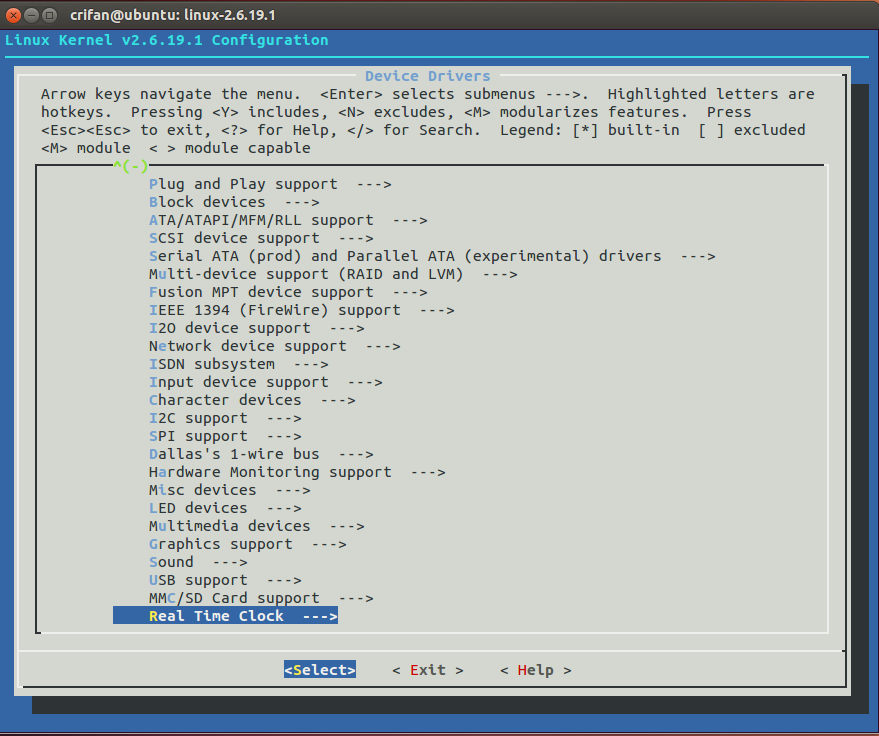Select Multi-device support (RAID and LVM)
The height and width of the screenshot is (736, 879).
click(333, 274)
